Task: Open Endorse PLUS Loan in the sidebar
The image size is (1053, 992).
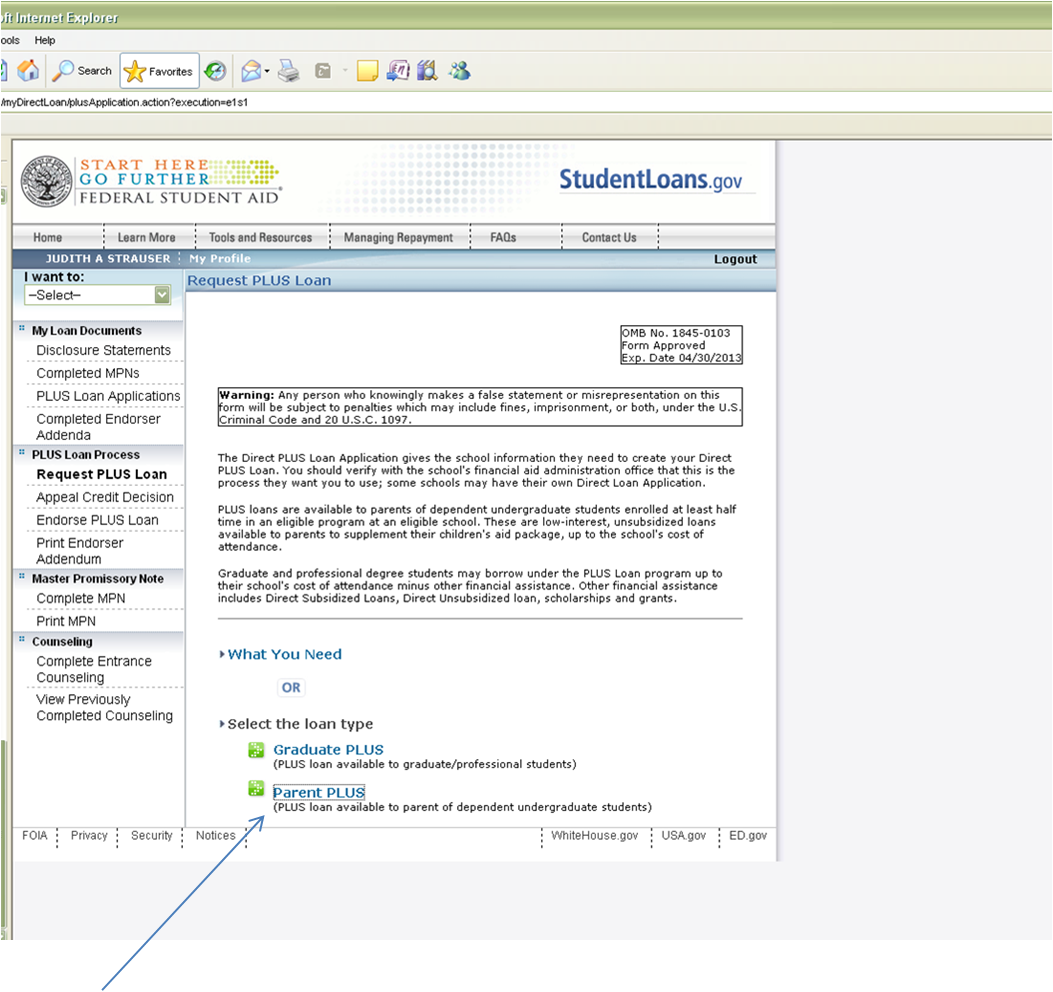Action: [x=97, y=520]
